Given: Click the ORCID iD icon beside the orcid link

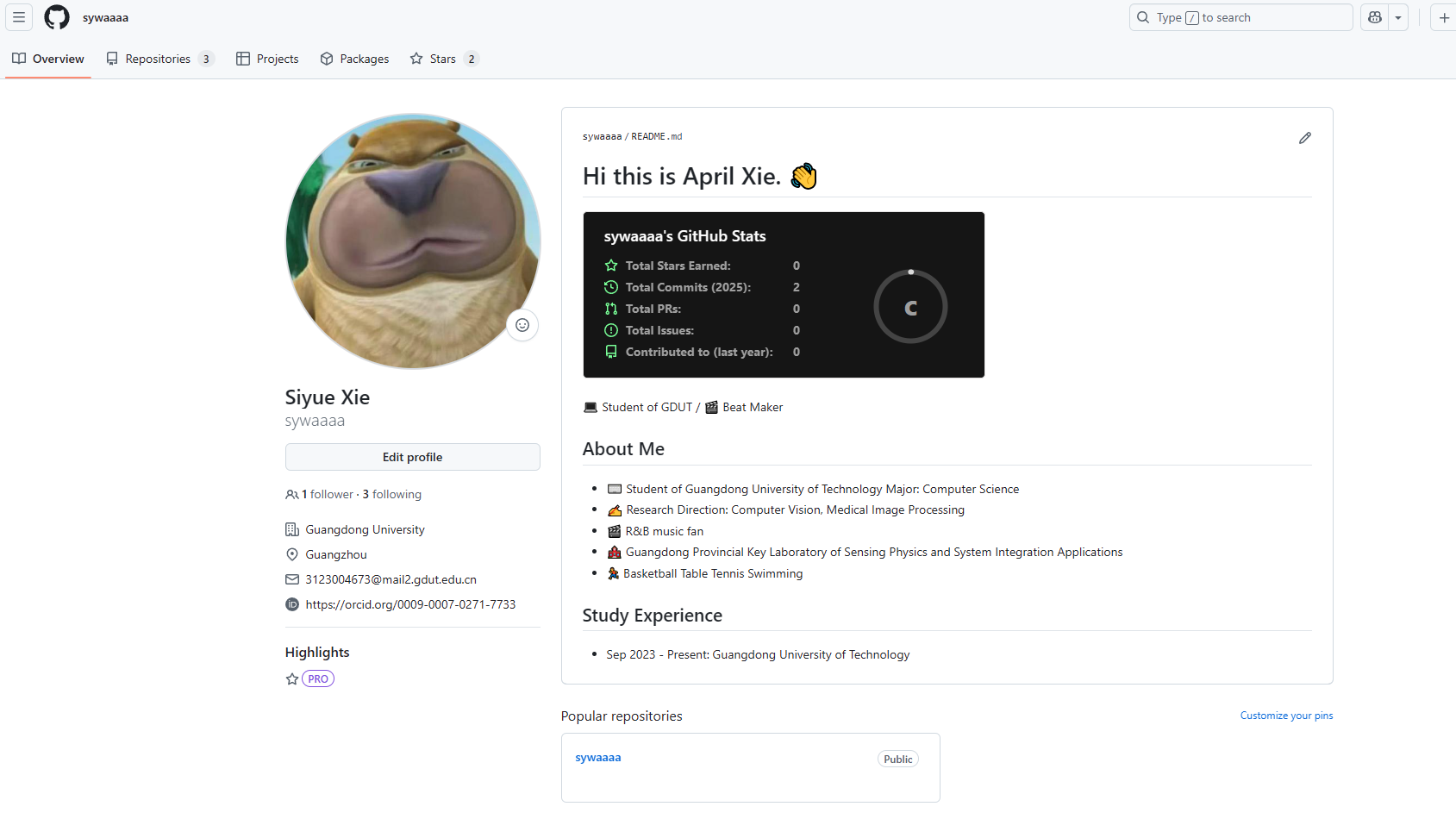Looking at the screenshot, I should click(x=292, y=604).
